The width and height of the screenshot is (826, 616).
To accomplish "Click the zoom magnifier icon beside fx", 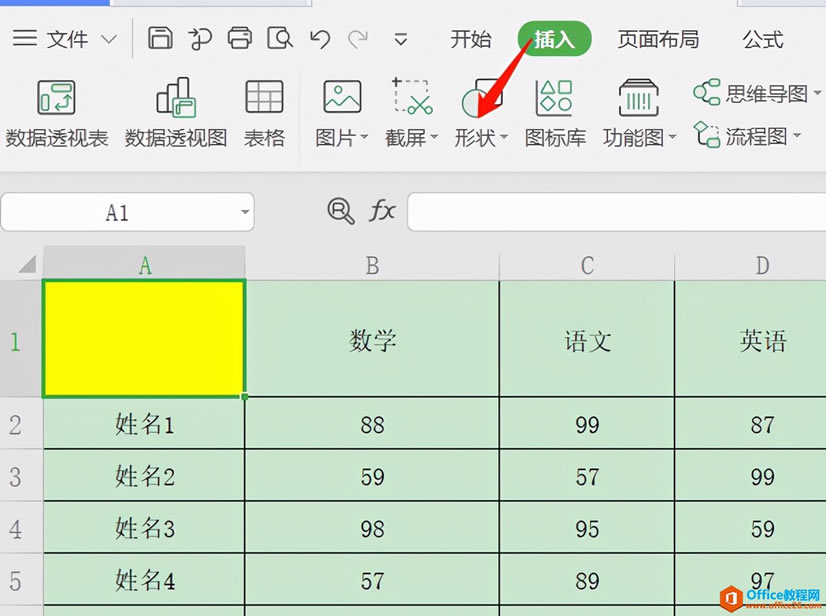I will click(x=341, y=211).
